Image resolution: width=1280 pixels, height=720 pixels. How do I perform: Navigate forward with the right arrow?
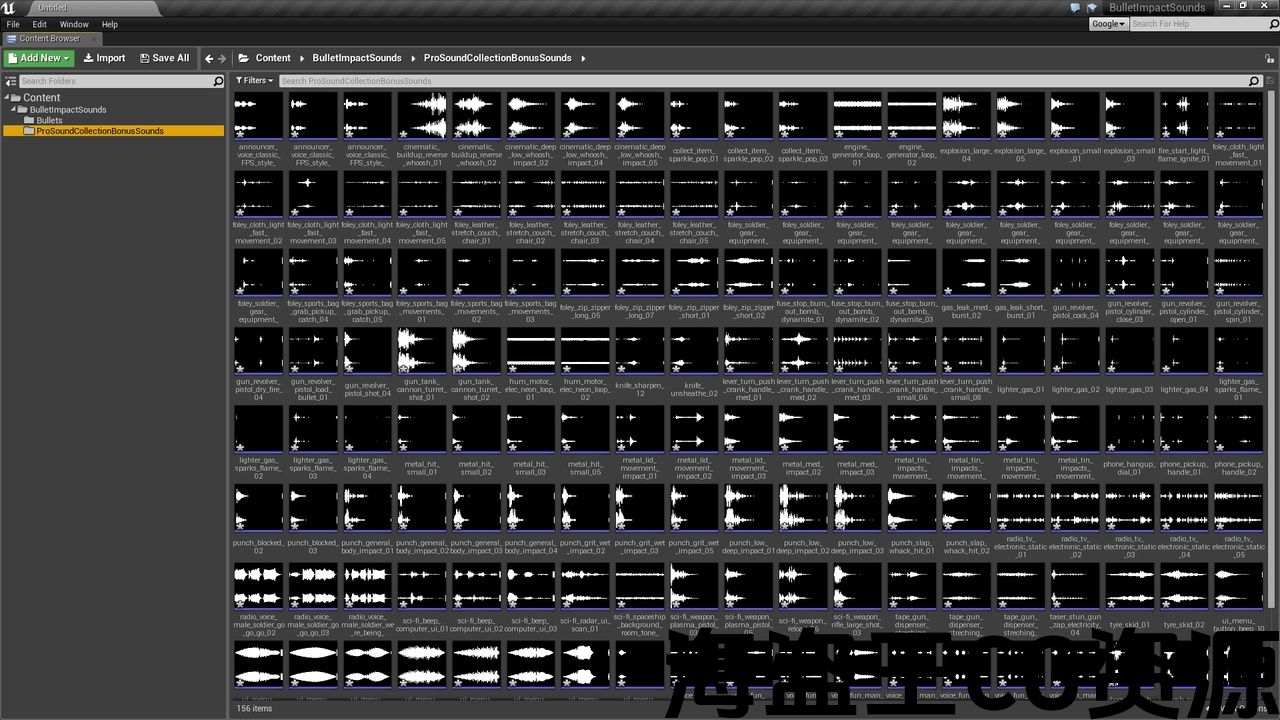pos(222,58)
